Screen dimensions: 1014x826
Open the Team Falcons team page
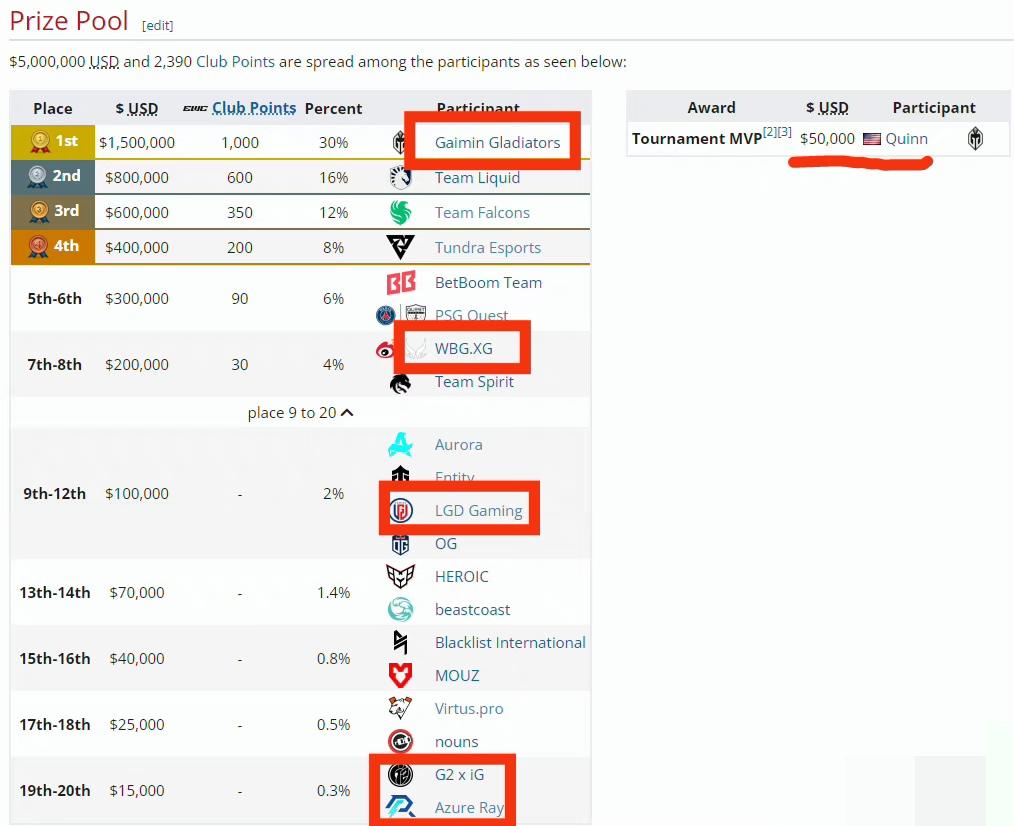point(482,213)
